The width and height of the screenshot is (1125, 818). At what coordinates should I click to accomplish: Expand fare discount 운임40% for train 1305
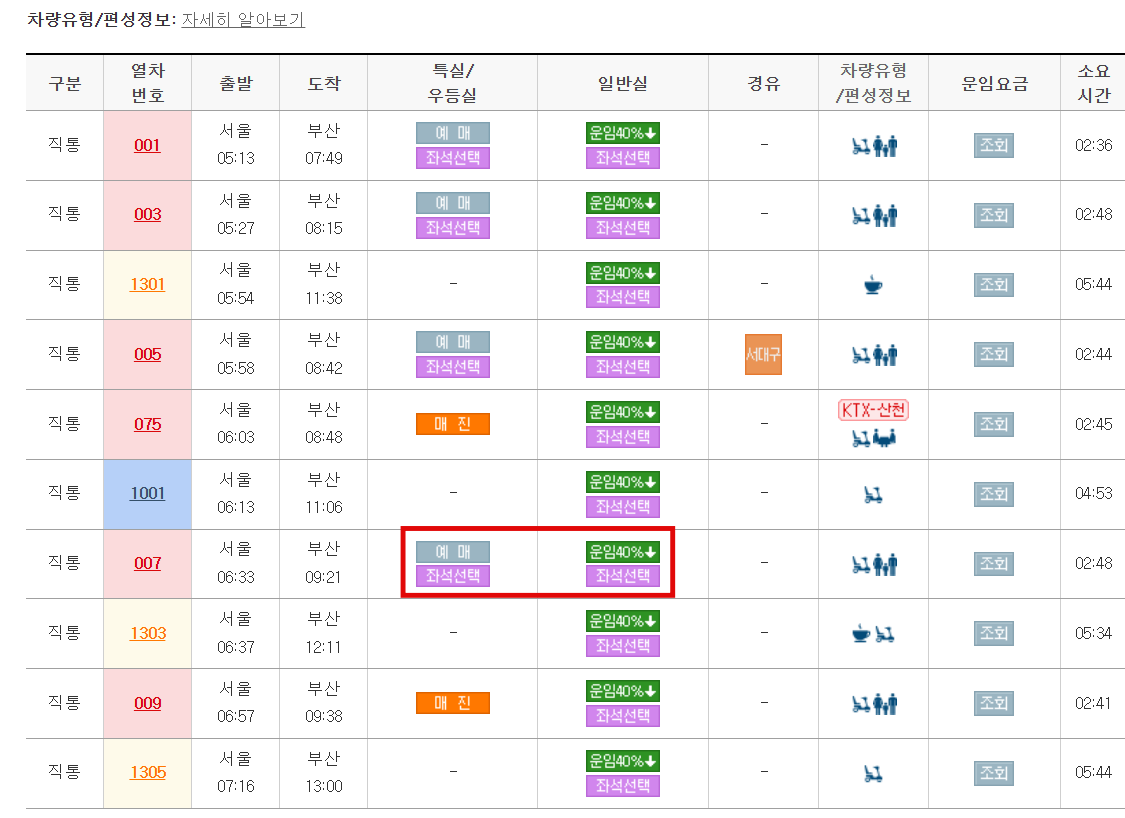click(622, 761)
